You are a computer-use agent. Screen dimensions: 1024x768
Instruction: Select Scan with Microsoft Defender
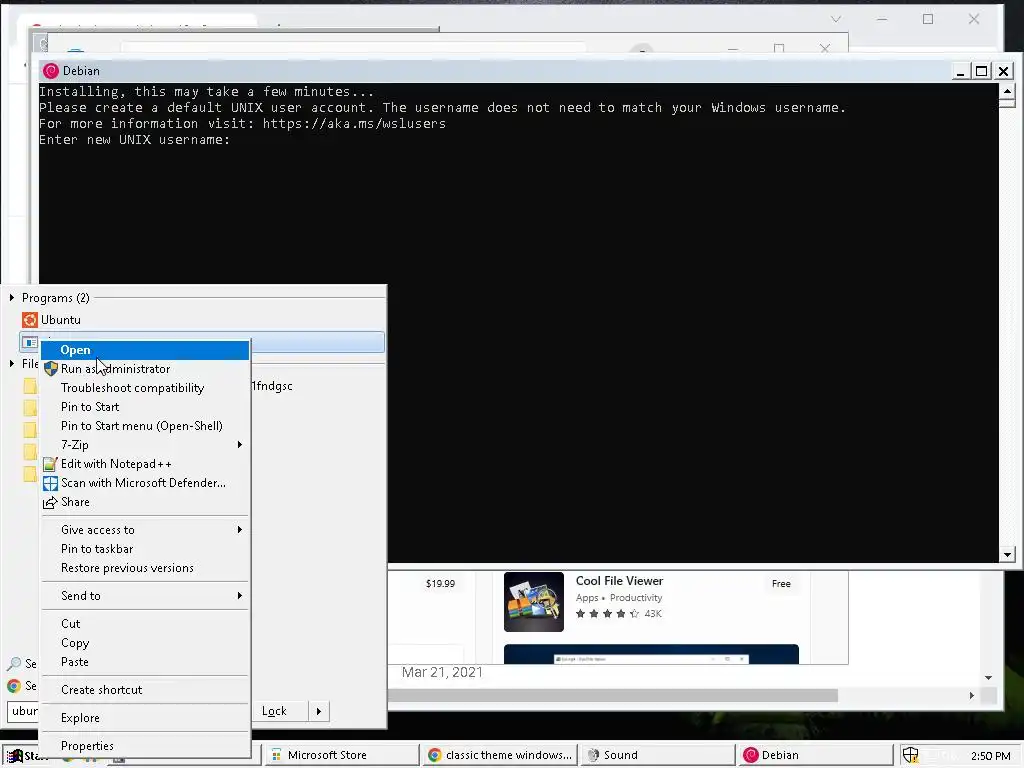click(145, 483)
